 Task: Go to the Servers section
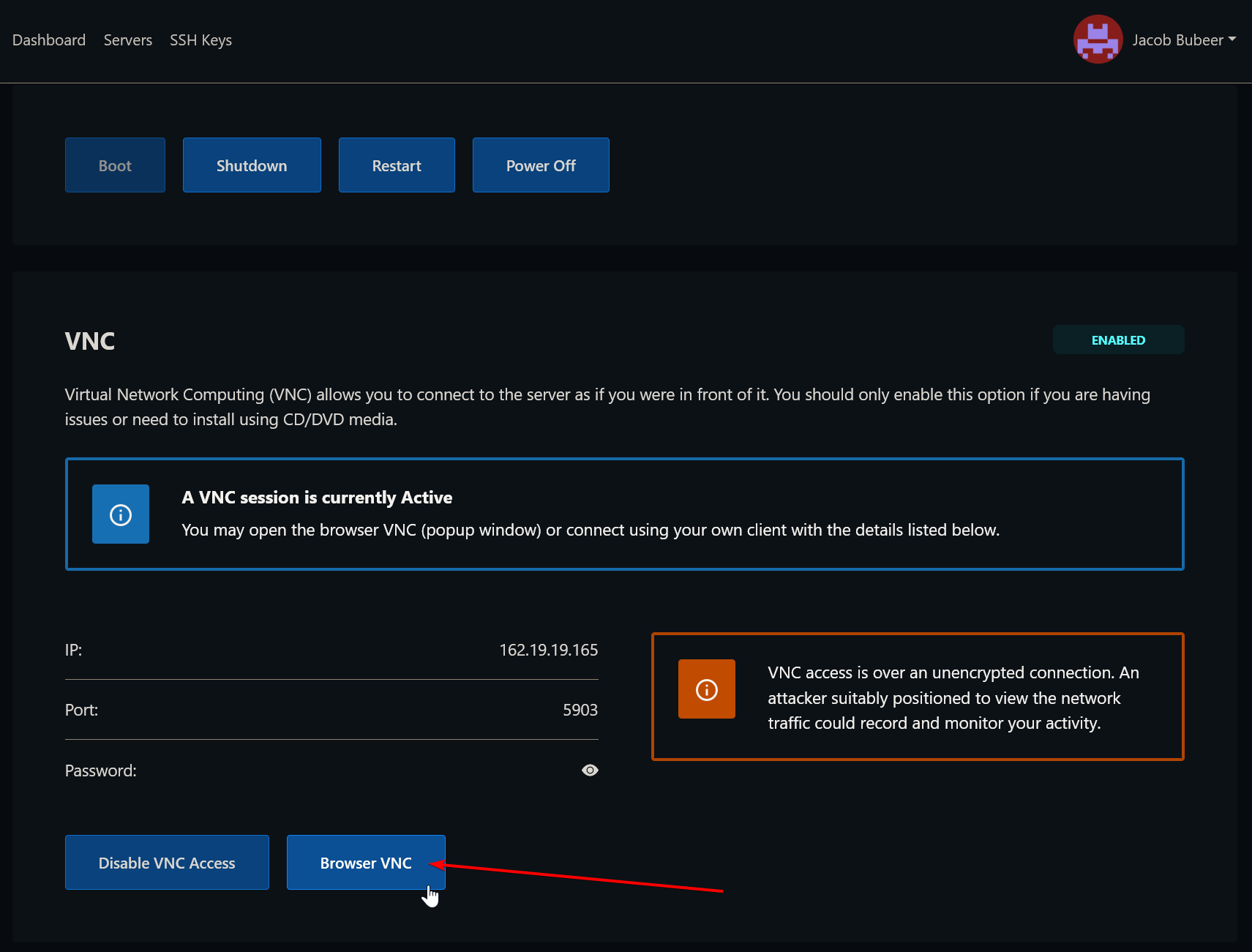pyautogui.click(x=128, y=40)
